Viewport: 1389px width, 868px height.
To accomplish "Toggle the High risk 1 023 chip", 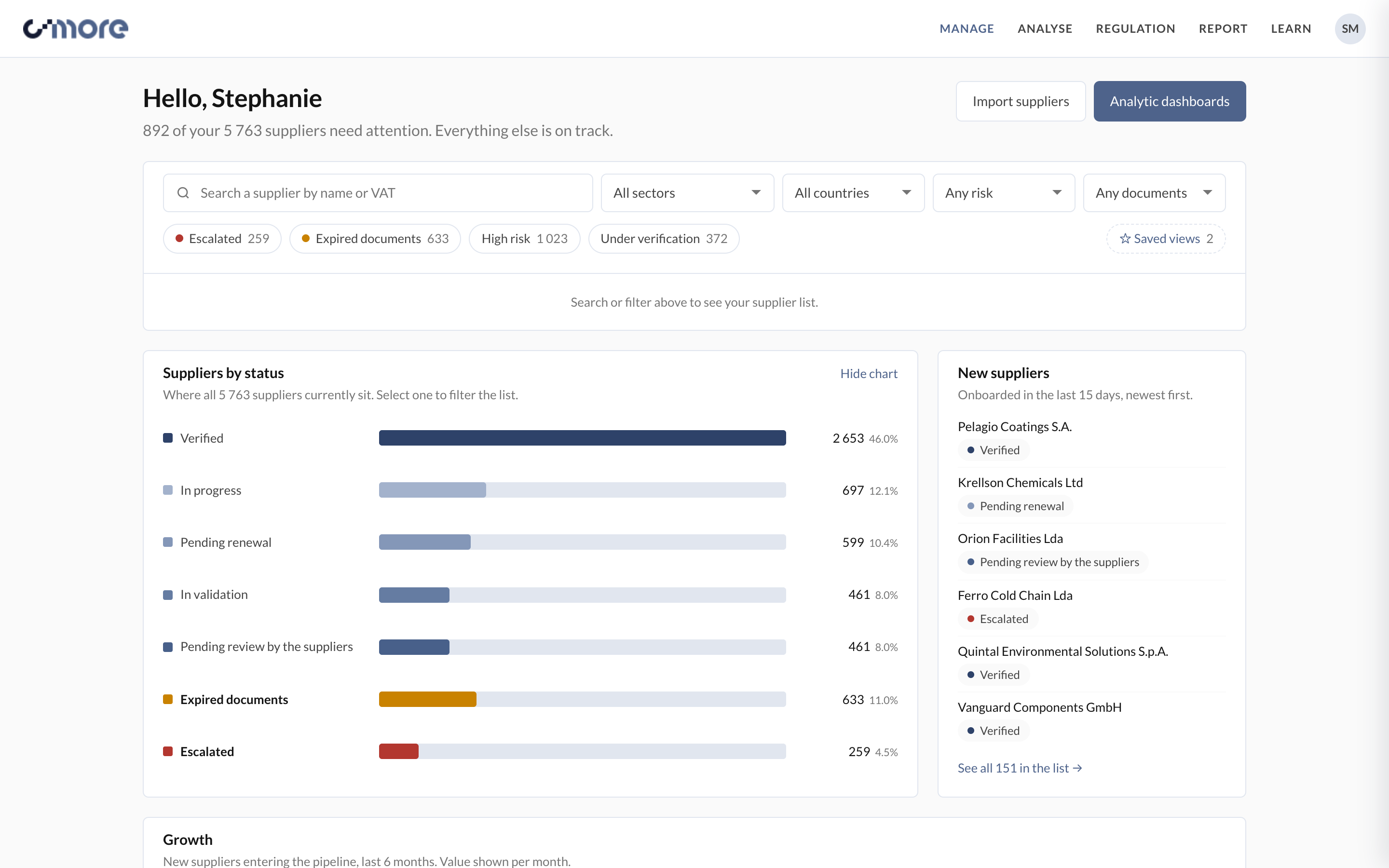I will click(525, 238).
